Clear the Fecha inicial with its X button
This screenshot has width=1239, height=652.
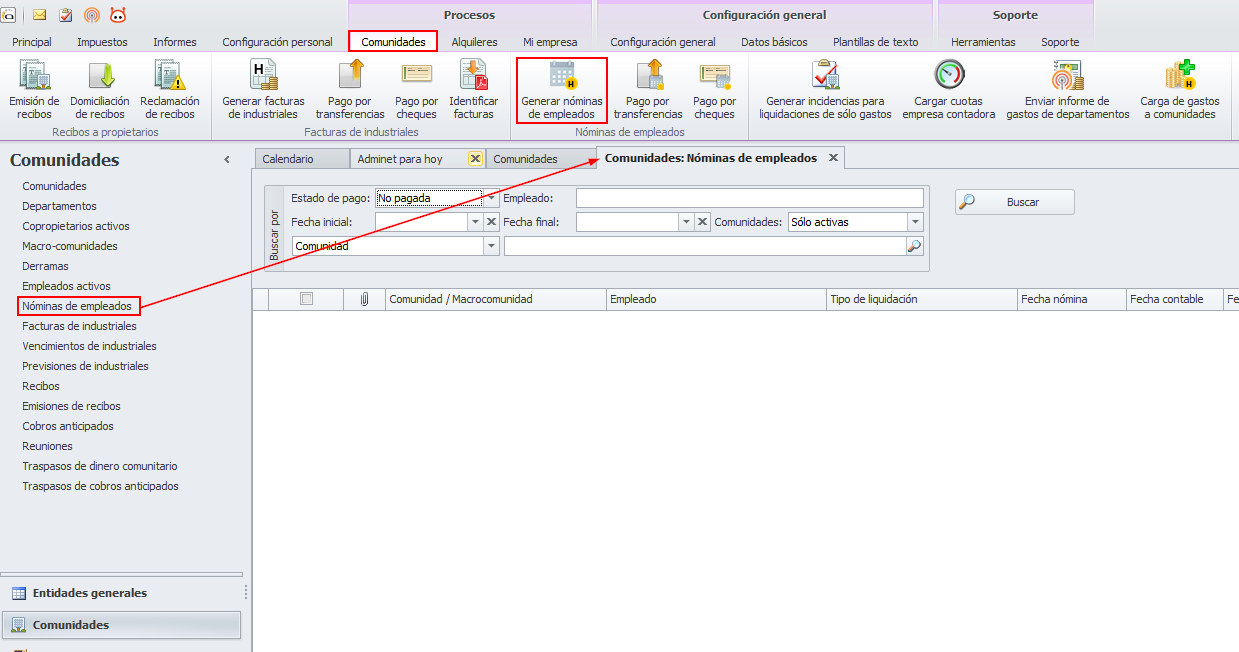[491, 222]
